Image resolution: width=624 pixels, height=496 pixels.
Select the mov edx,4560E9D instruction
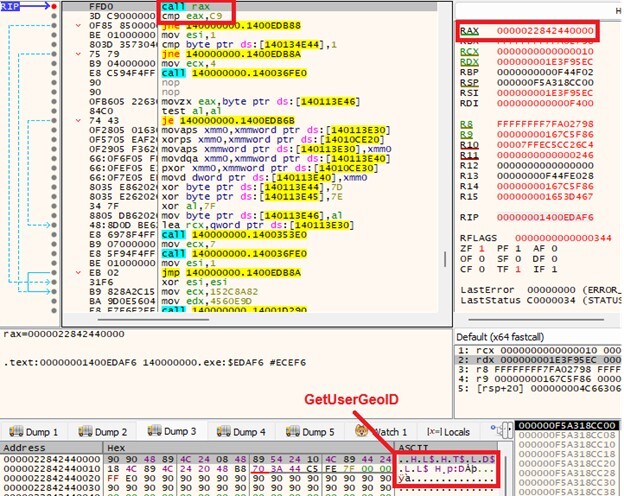click(207, 301)
